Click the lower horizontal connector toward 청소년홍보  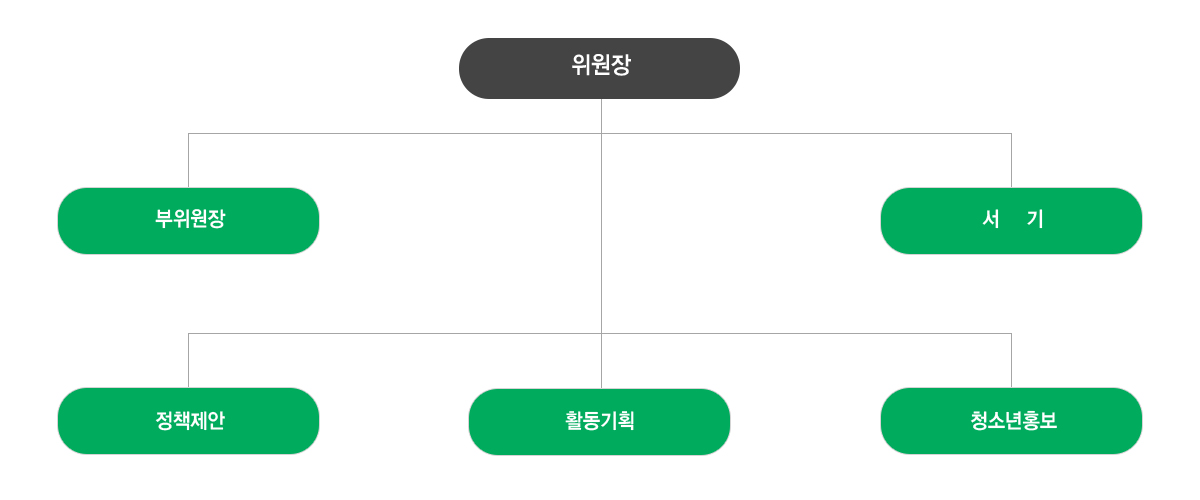coord(806,333)
